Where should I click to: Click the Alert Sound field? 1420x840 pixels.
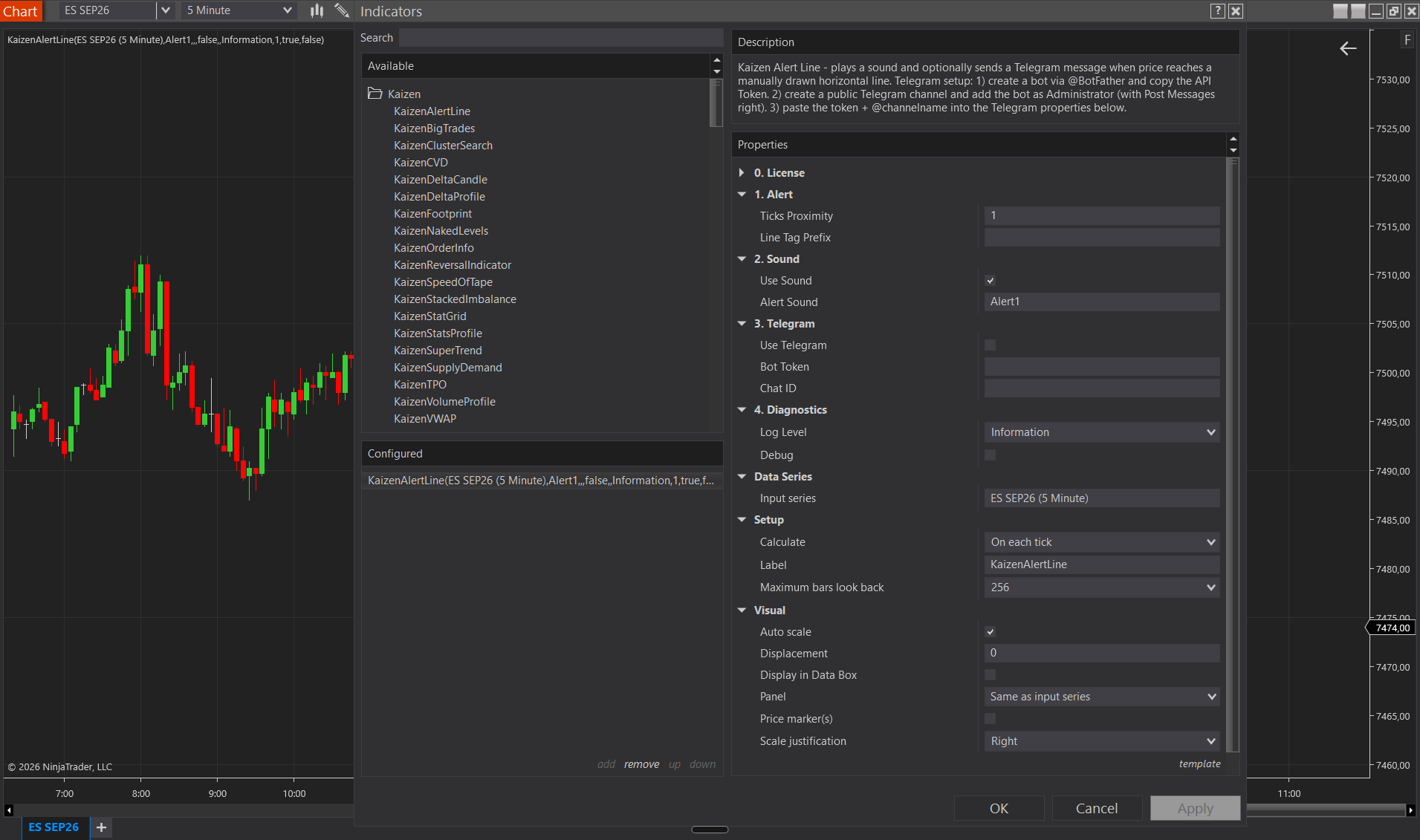1102,302
